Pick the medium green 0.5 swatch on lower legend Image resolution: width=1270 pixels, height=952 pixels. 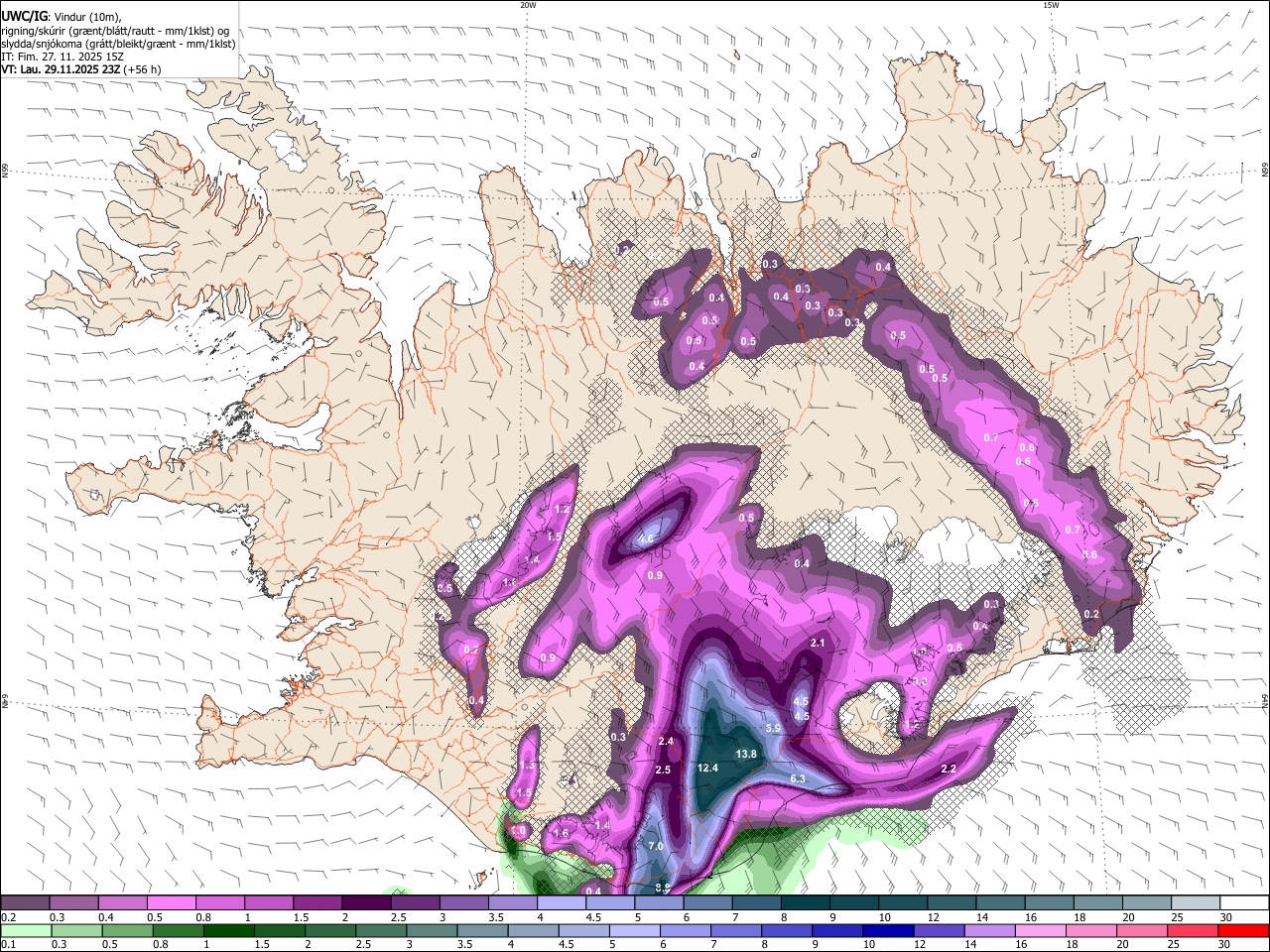127,930
